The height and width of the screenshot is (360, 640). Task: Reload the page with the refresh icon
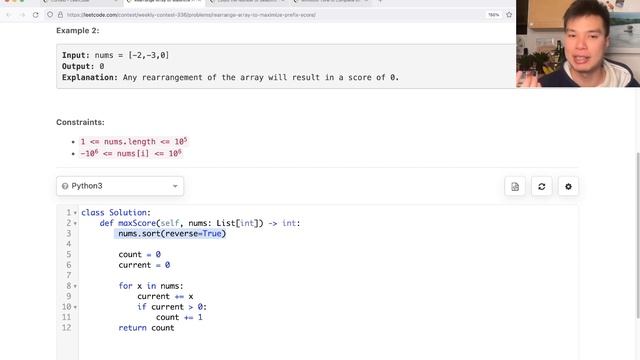click(36, 15)
